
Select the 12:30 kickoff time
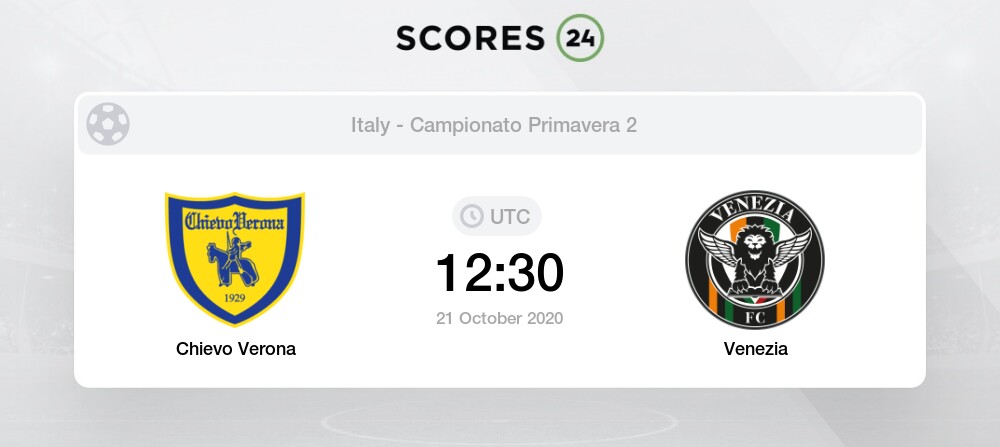pyautogui.click(x=499, y=273)
